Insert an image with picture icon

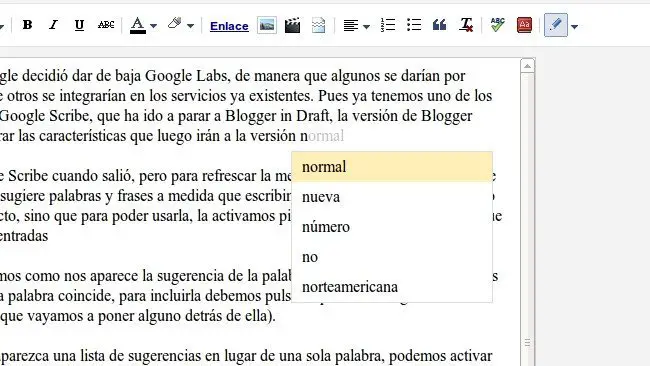[267, 25]
